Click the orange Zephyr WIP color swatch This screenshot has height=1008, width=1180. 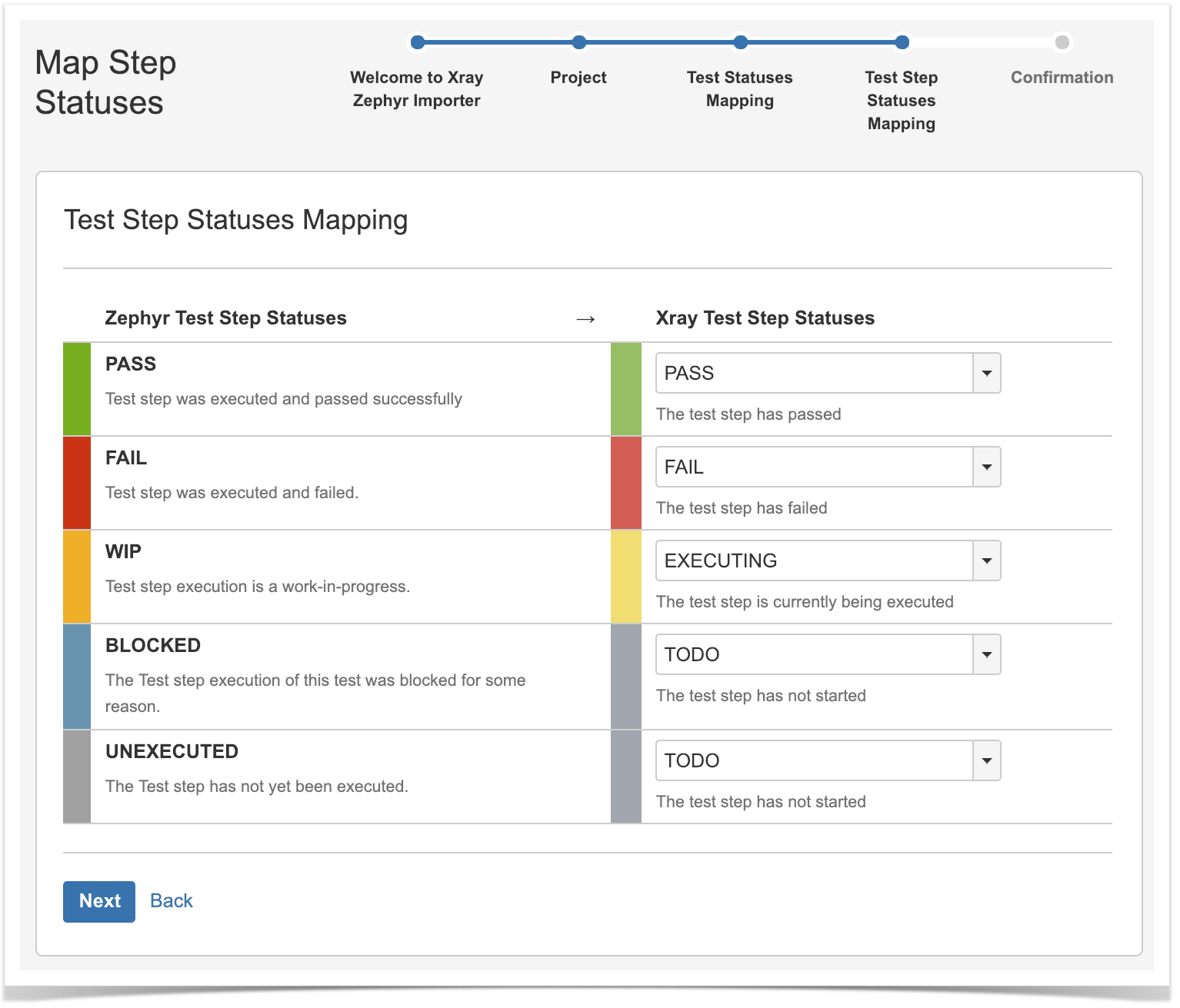(77, 577)
